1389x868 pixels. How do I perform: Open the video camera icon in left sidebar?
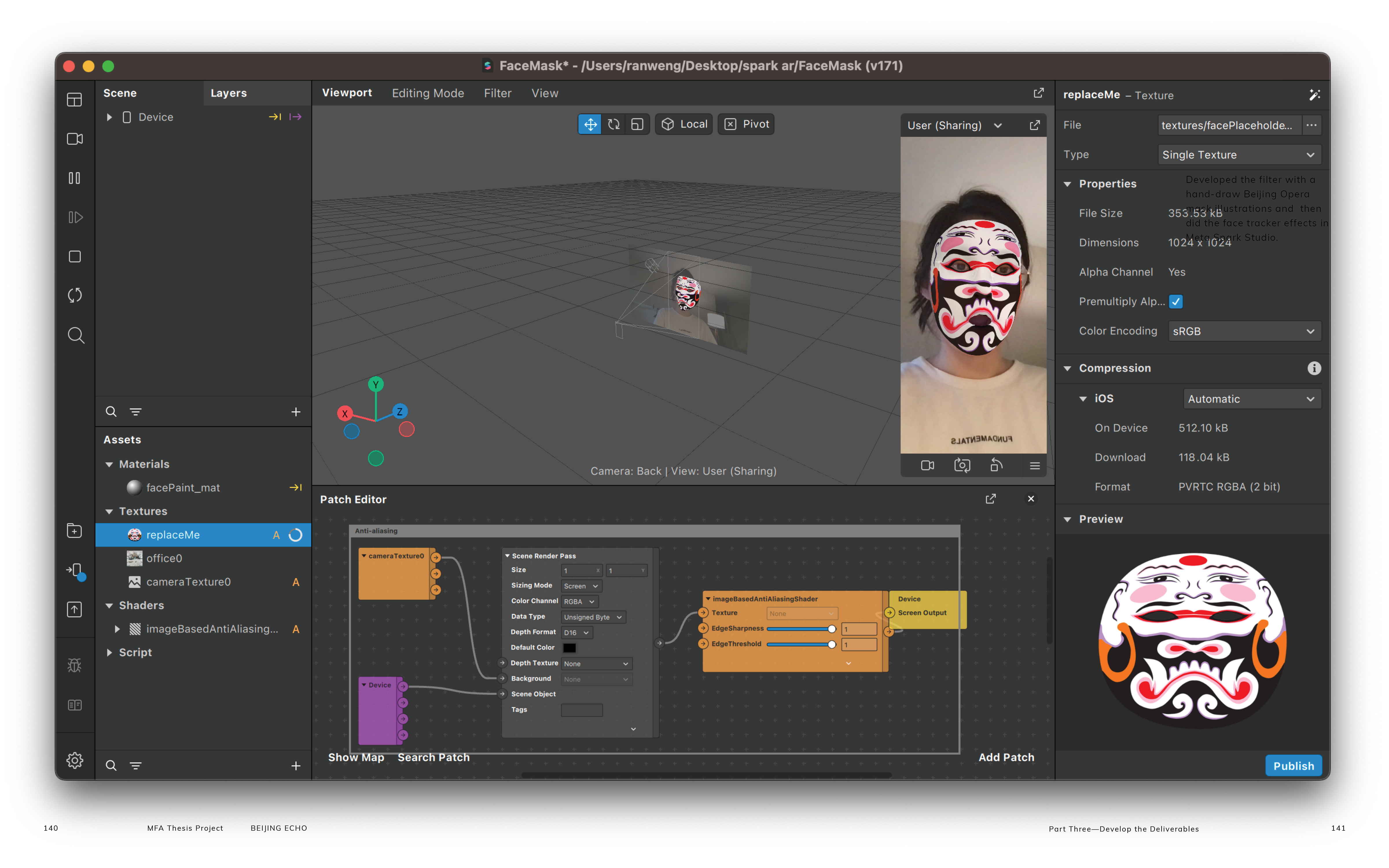75,139
